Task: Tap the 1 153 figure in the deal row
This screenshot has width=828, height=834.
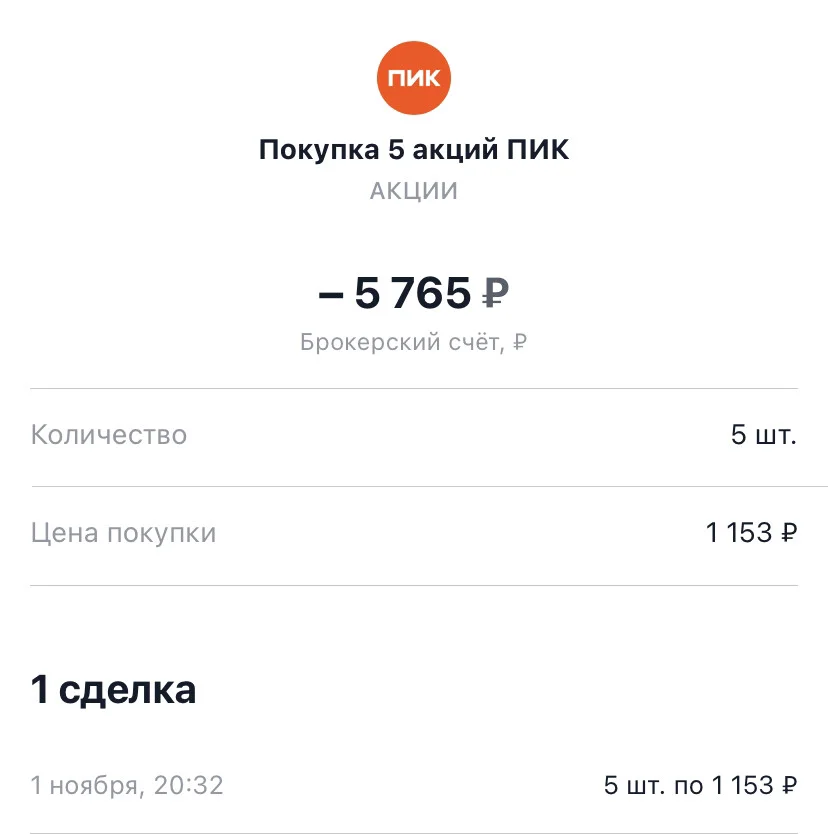Action: point(742,785)
